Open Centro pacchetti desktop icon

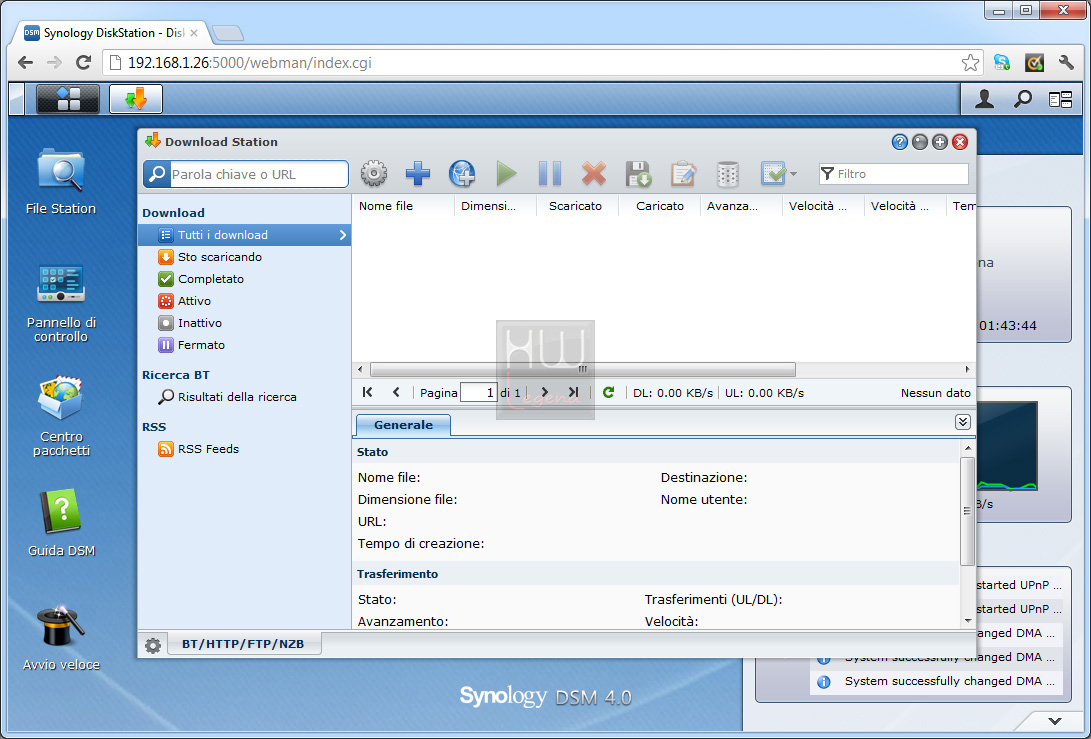point(61,416)
